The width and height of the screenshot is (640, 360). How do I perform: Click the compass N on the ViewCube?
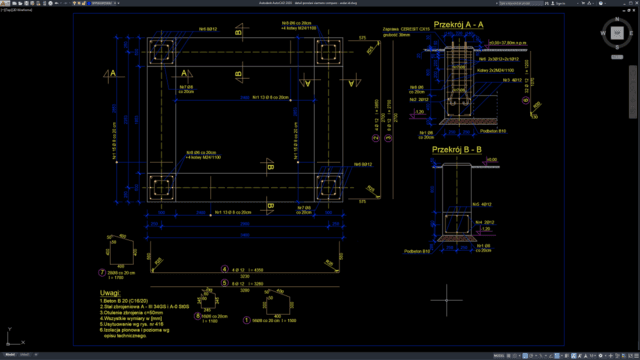617,19
